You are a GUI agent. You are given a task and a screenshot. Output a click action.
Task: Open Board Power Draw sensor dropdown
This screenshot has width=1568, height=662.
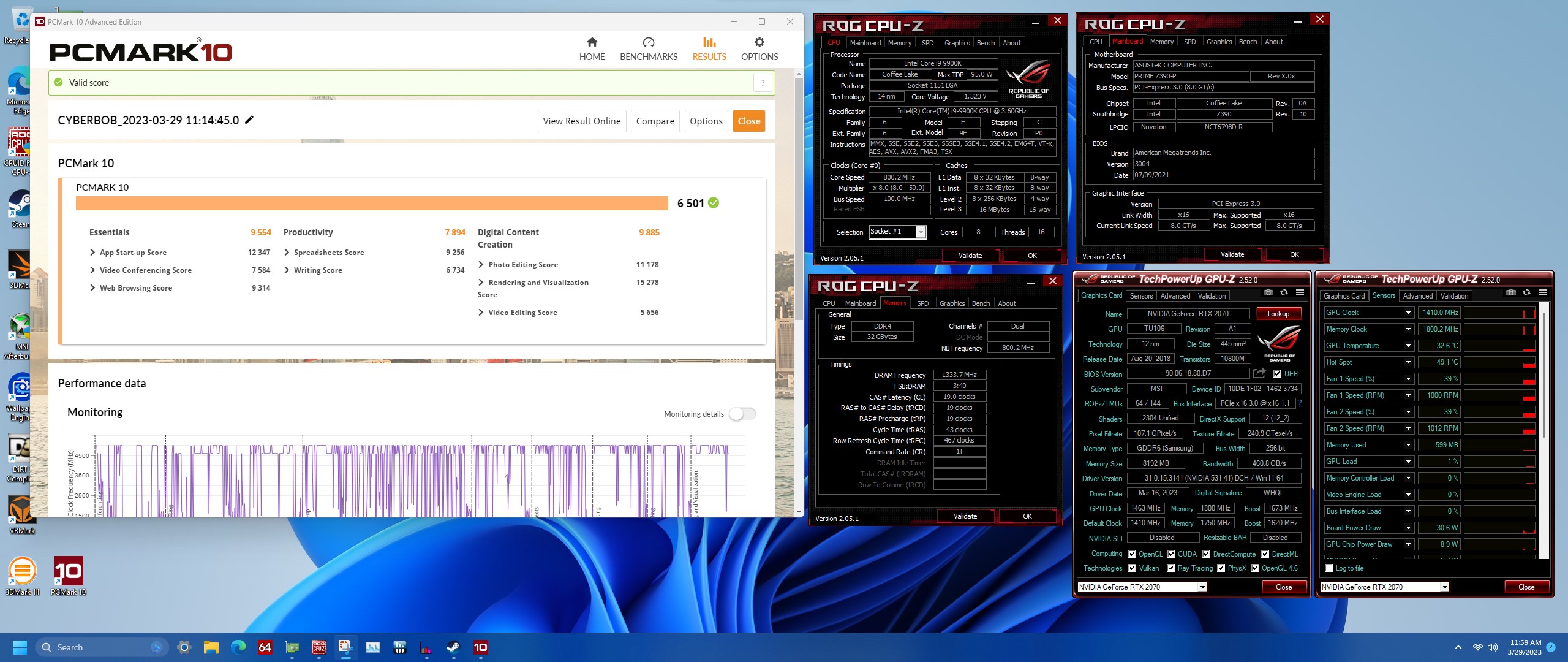click(x=1408, y=528)
